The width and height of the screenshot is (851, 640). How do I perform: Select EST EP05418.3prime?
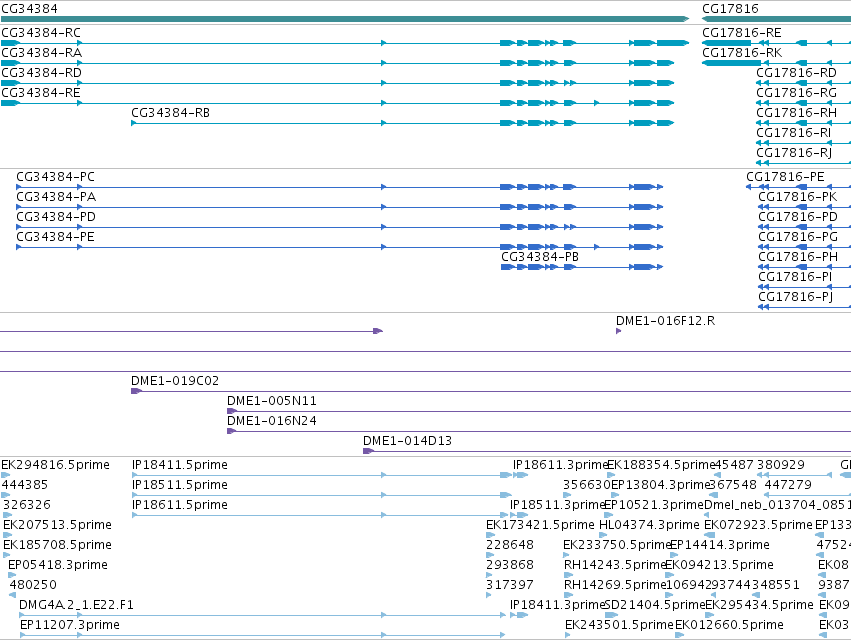(58, 565)
